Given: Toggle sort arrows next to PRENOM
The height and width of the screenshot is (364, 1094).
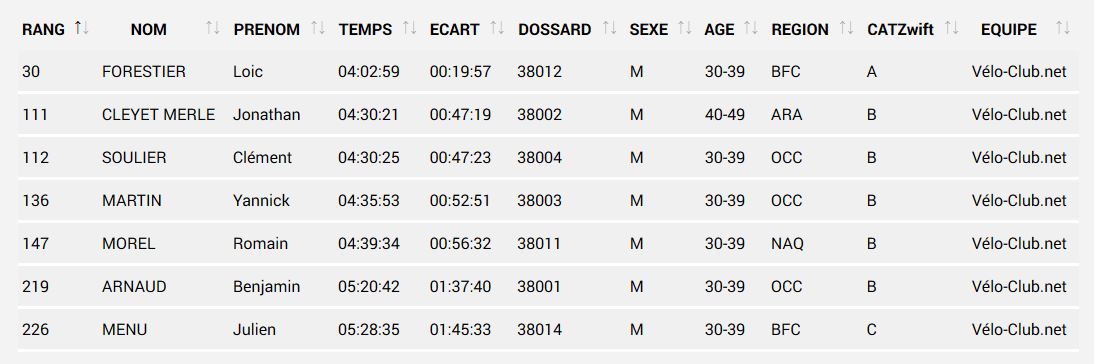Looking at the screenshot, I should (x=318, y=29).
